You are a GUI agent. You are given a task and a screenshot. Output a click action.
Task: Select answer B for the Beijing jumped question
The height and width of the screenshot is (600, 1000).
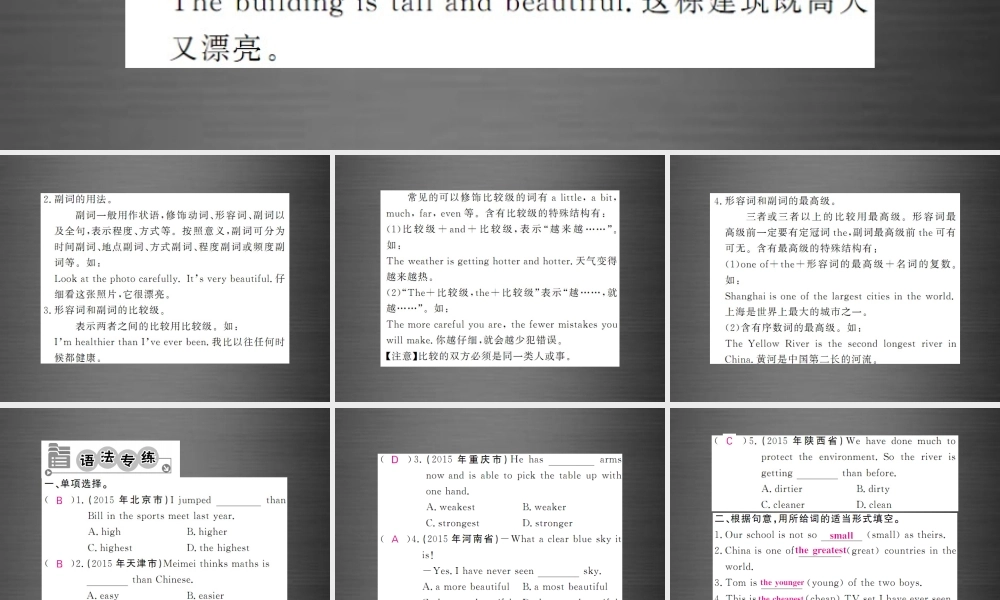click(x=59, y=500)
